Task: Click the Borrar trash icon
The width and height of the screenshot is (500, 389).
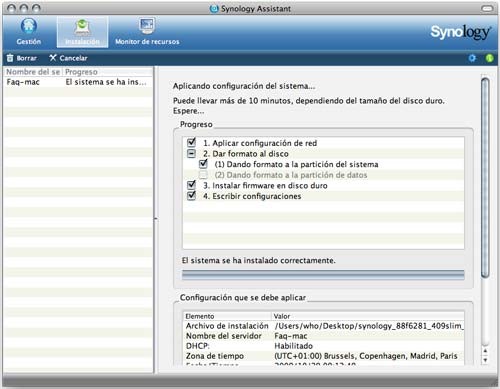Action: coord(10,58)
